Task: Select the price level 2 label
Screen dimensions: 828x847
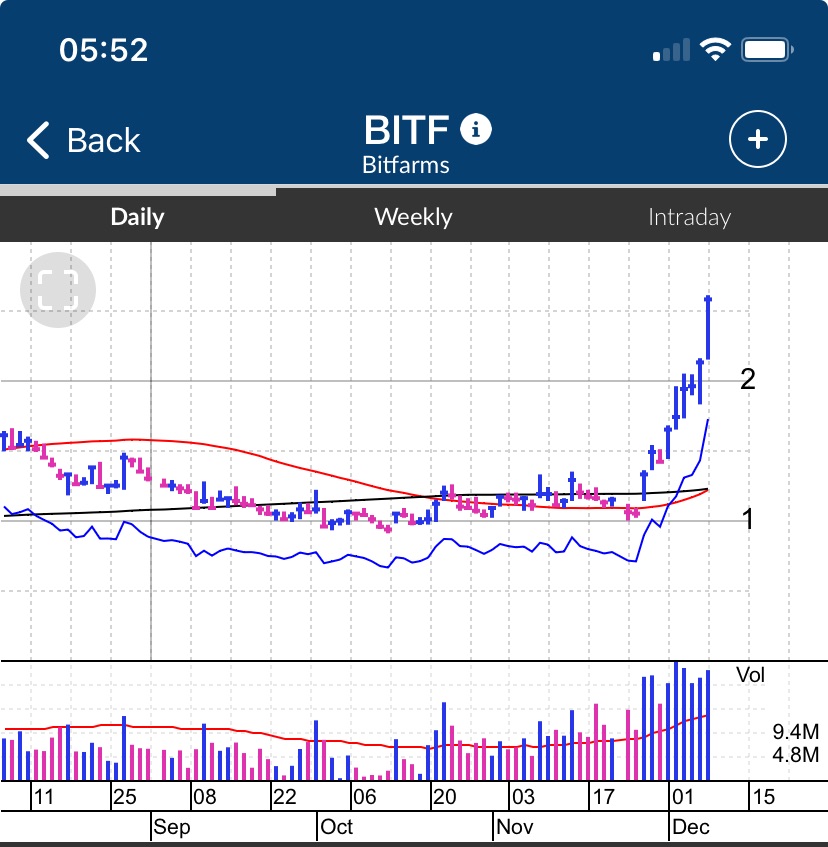Action: click(747, 379)
